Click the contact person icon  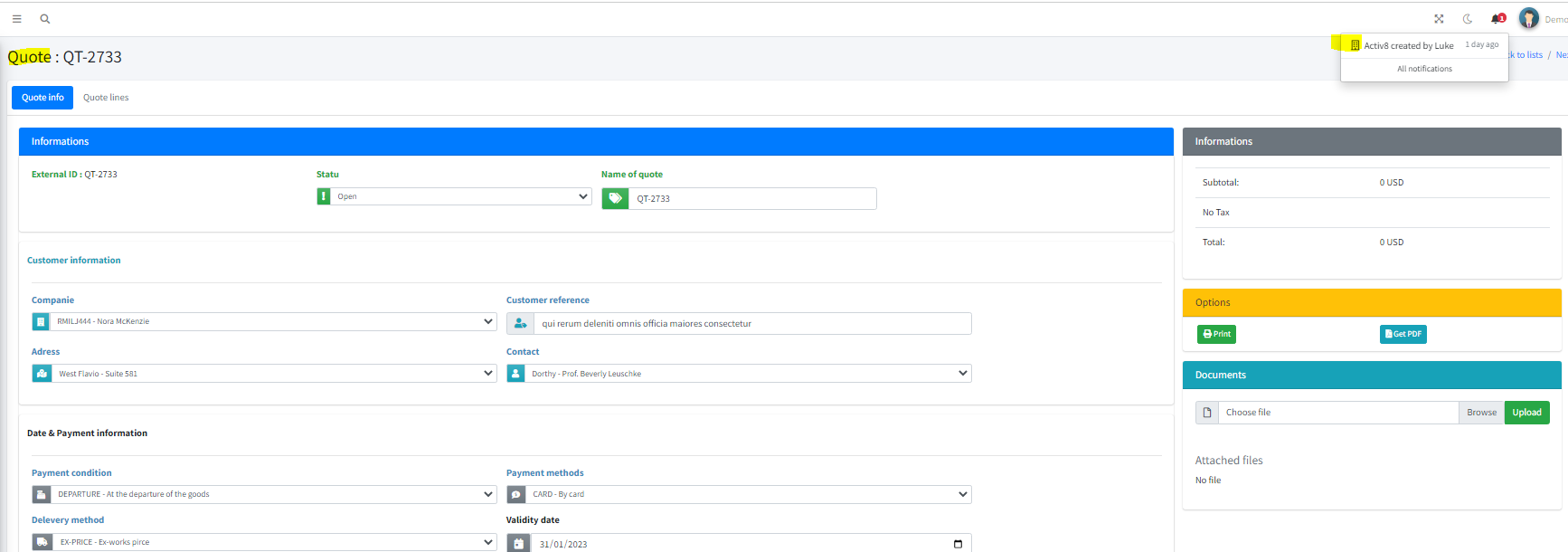(x=515, y=373)
